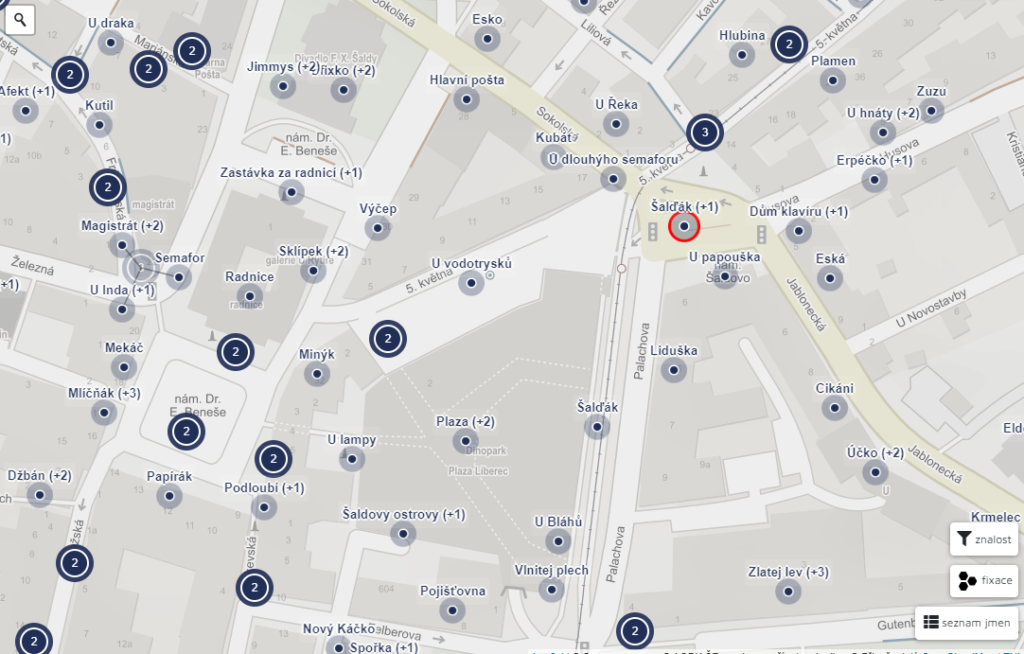Click the U Řeka marker
The height and width of the screenshot is (654, 1024).
[616, 123]
